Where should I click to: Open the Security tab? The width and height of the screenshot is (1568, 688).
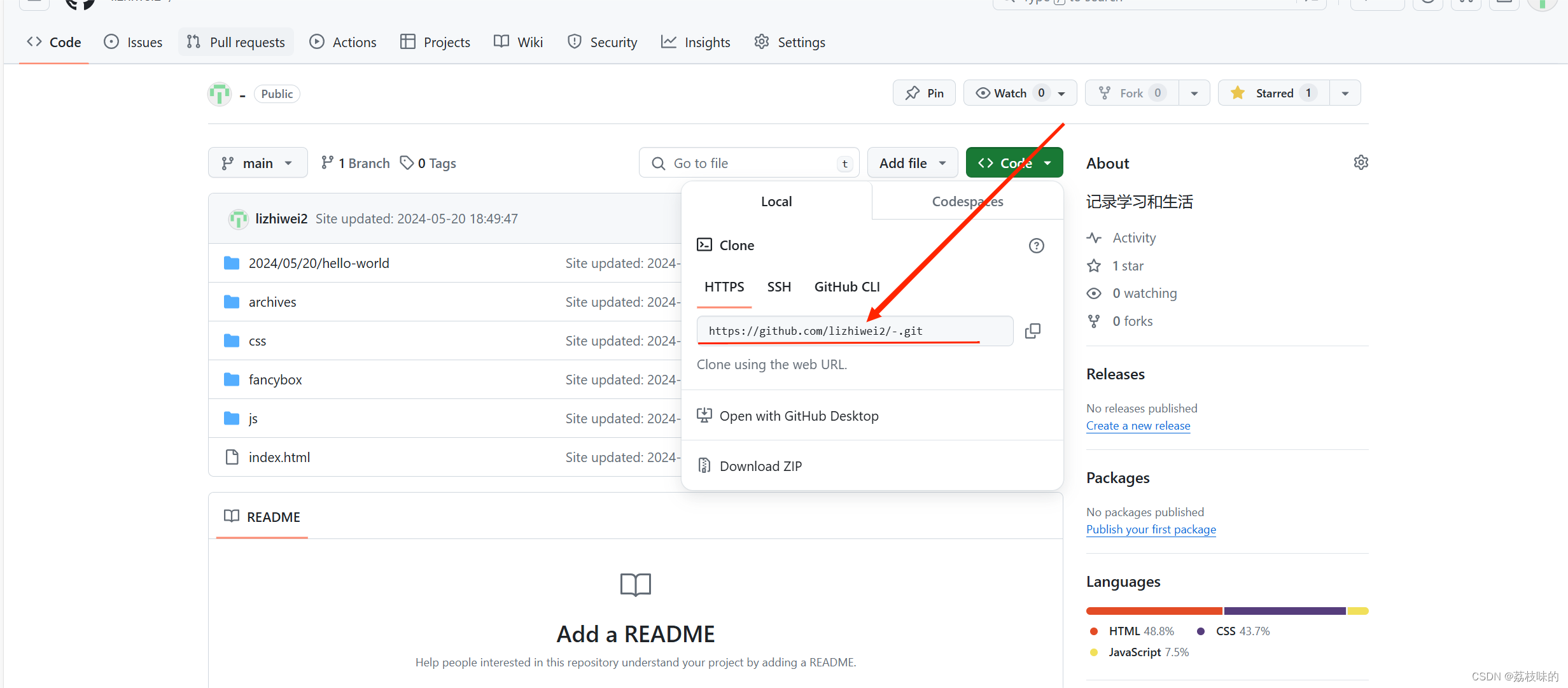coord(602,42)
